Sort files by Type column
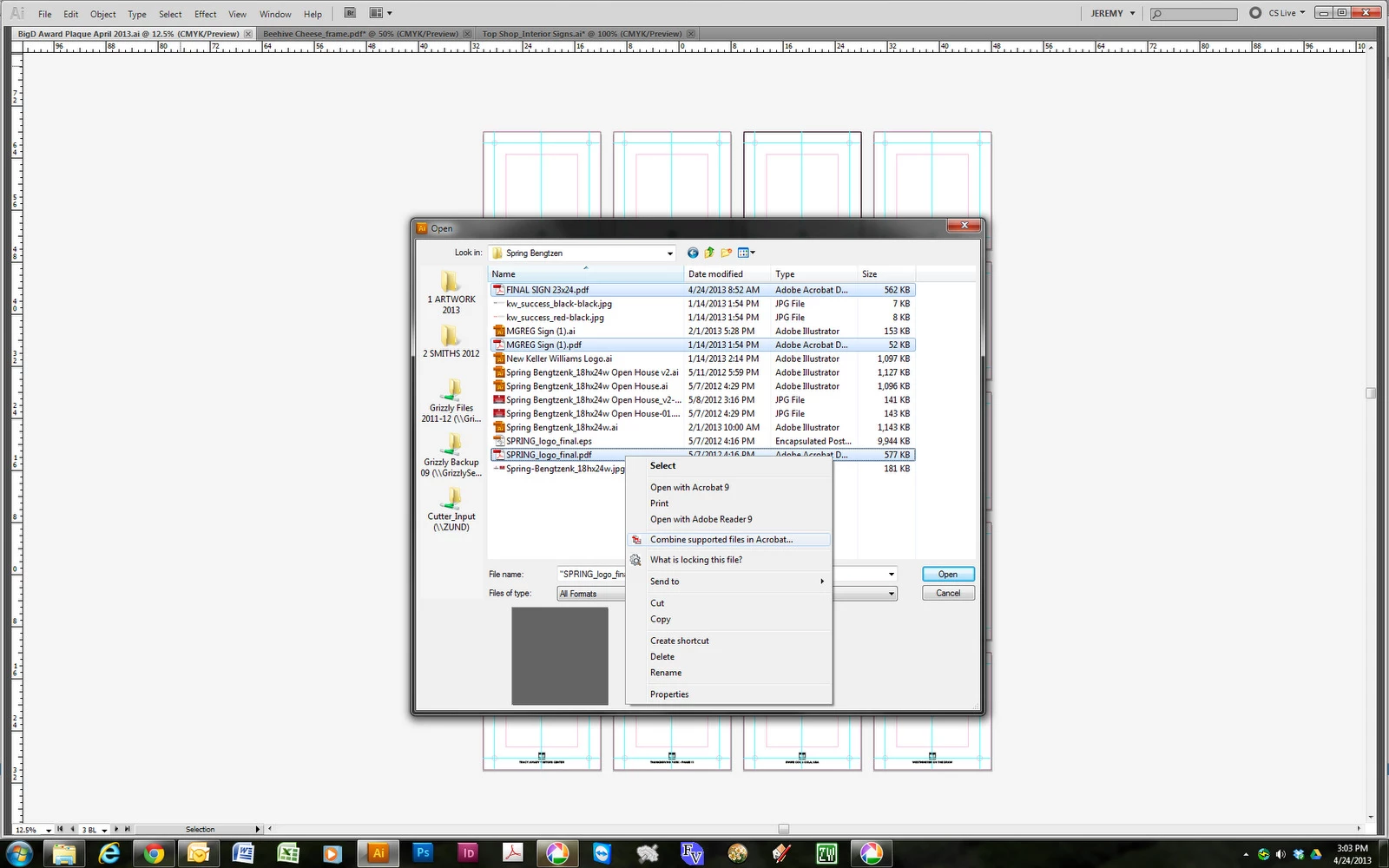1389x868 pixels. pyautogui.click(x=814, y=274)
